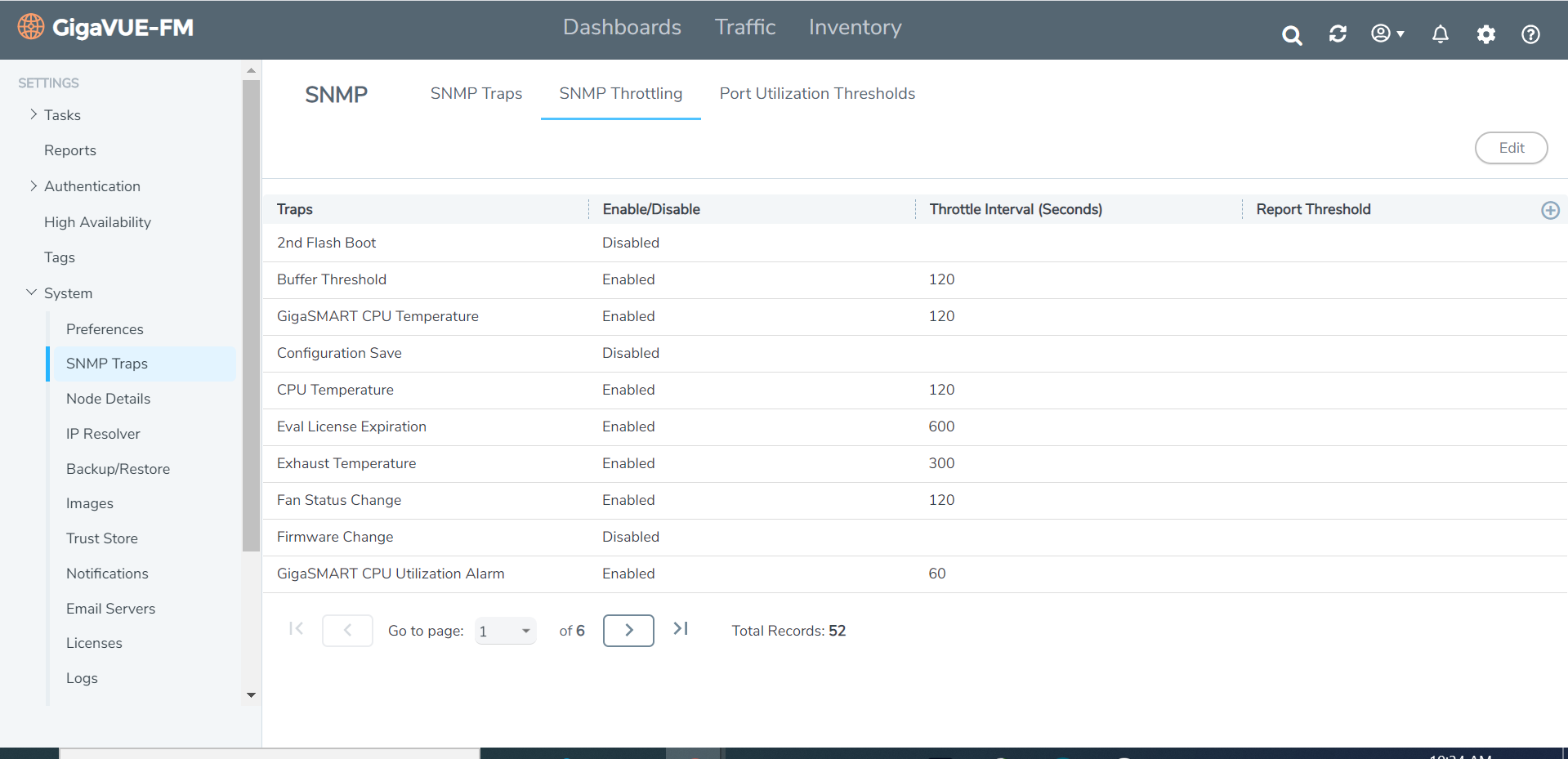Click the GigaVUE-FM logo icon
1568x759 pixels.
(x=31, y=27)
